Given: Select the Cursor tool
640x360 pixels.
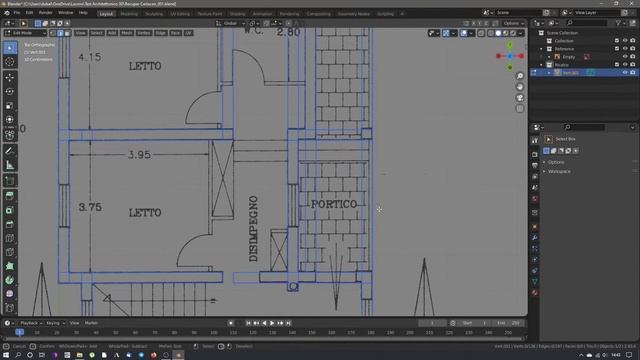Looking at the screenshot, I should click(10, 62).
